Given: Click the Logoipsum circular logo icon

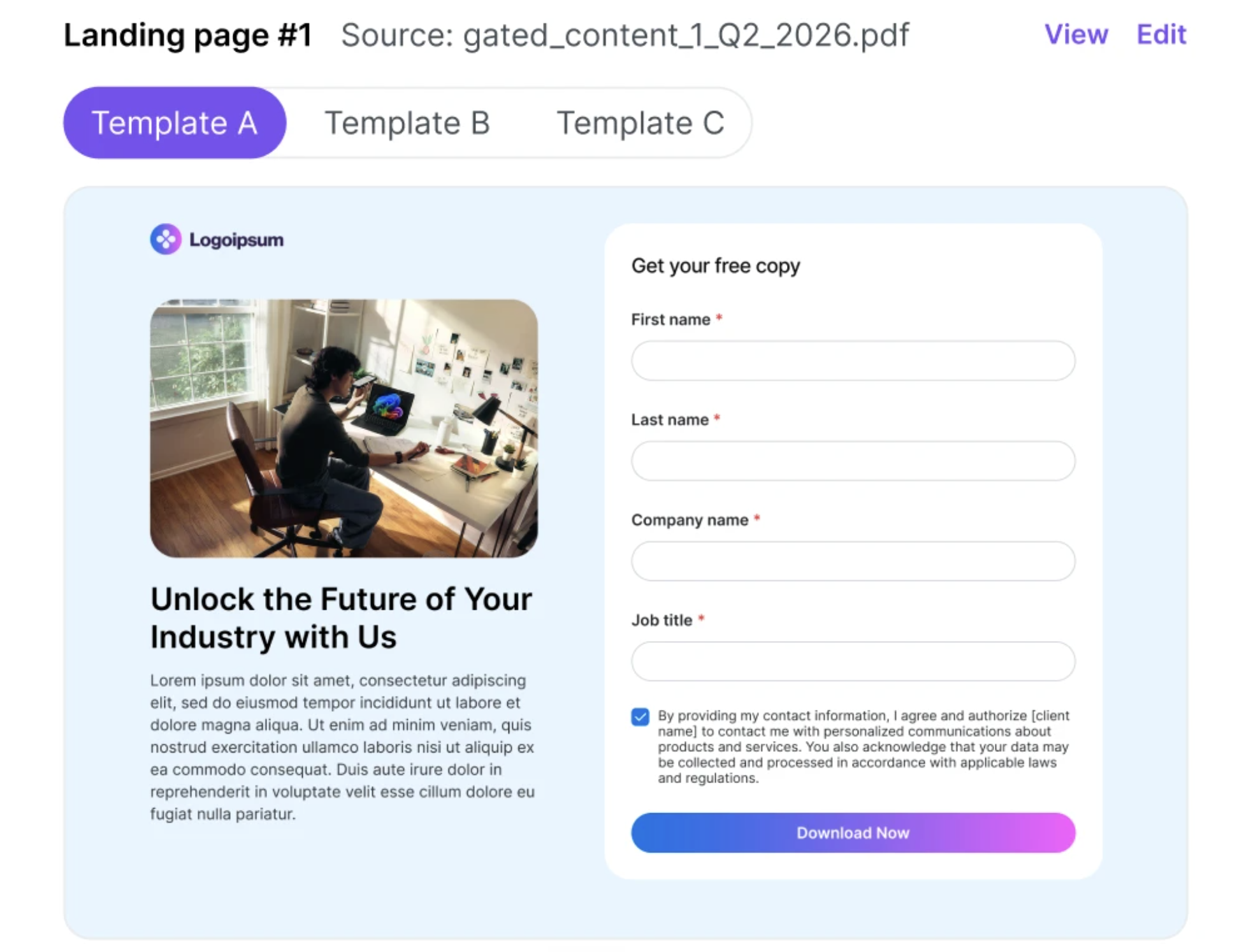Looking at the screenshot, I should point(166,240).
